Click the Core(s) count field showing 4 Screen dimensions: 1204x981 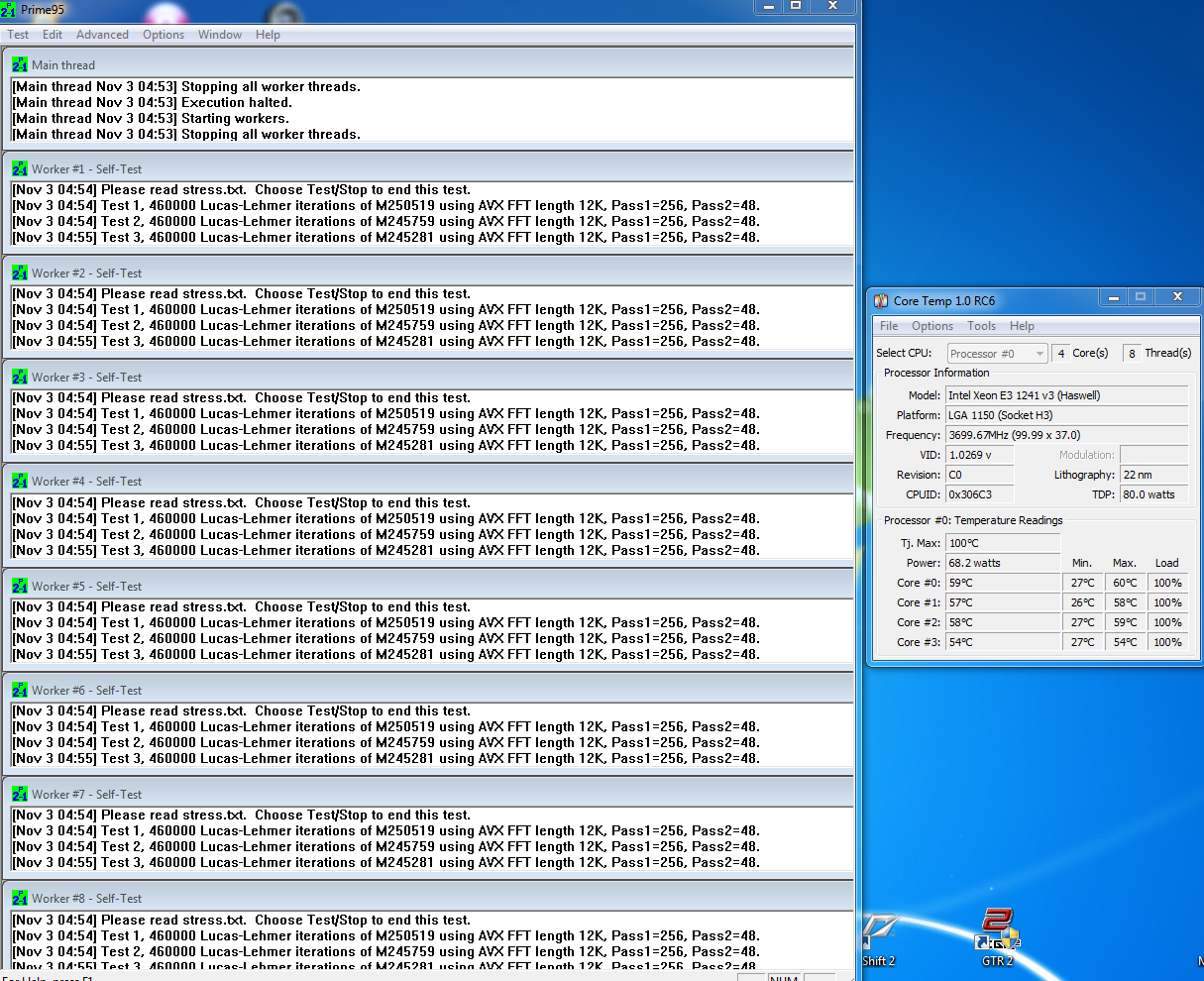click(x=1061, y=354)
